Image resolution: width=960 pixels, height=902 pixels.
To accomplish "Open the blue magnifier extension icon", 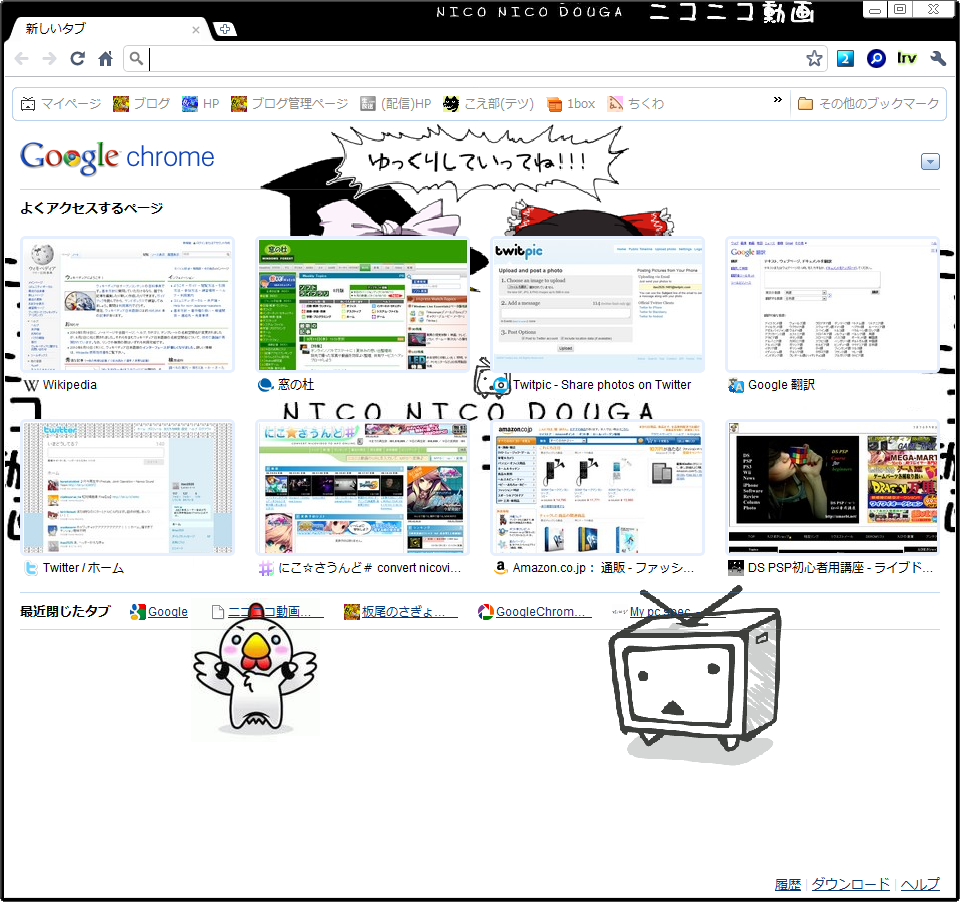I will point(876,59).
